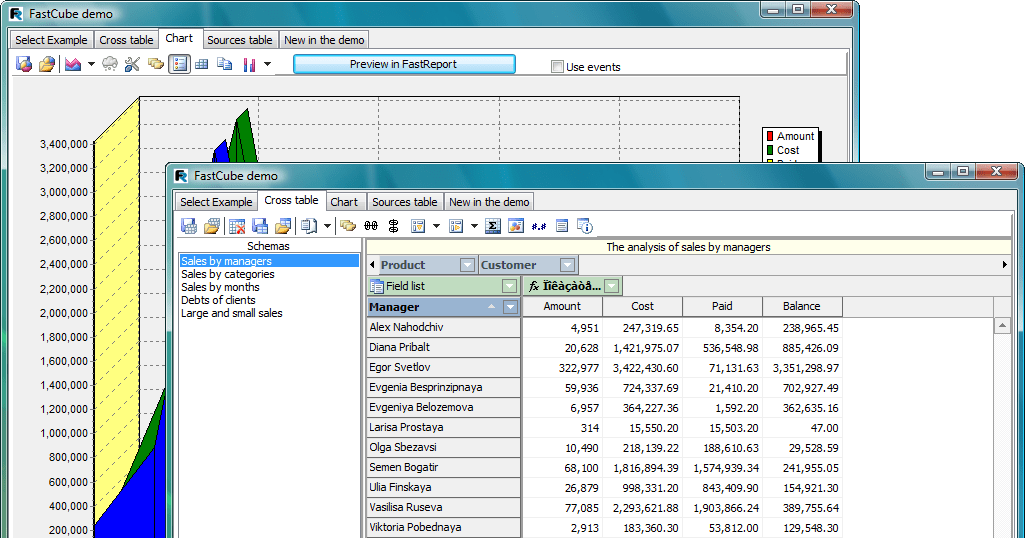Click the Paid column header

coord(722,307)
